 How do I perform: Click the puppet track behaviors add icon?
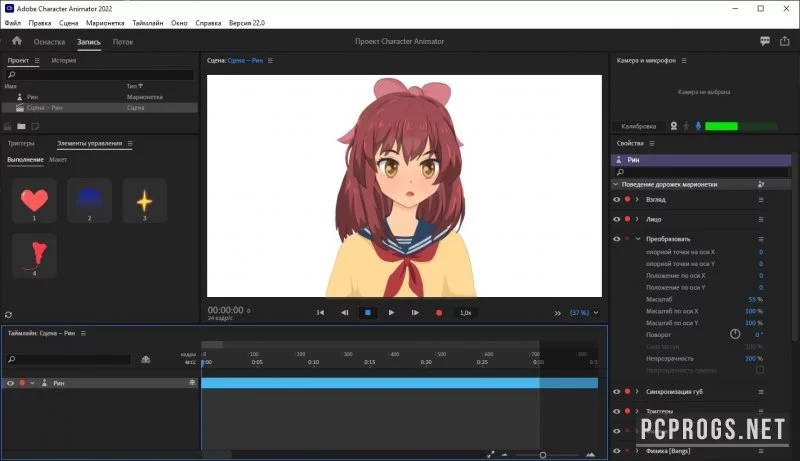[x=761, y=184]
